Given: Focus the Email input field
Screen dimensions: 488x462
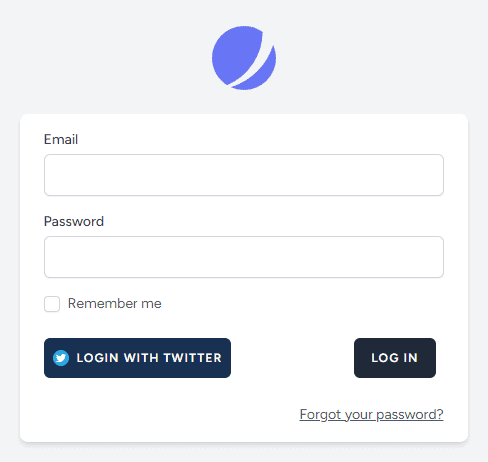Looking at the screenshot, I should point(244,175).
